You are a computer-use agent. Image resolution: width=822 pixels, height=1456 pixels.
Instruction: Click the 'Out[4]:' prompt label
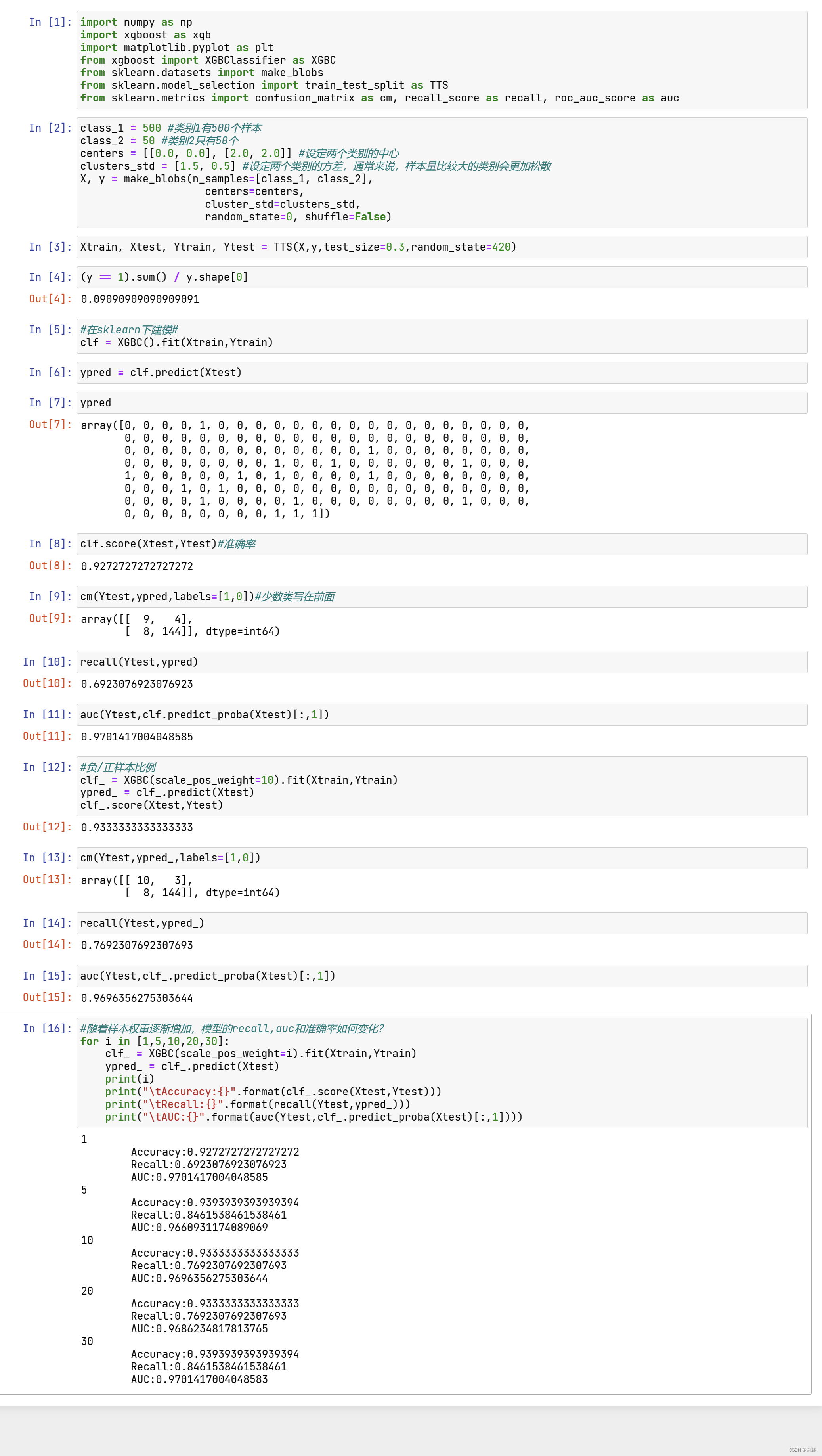50,299
